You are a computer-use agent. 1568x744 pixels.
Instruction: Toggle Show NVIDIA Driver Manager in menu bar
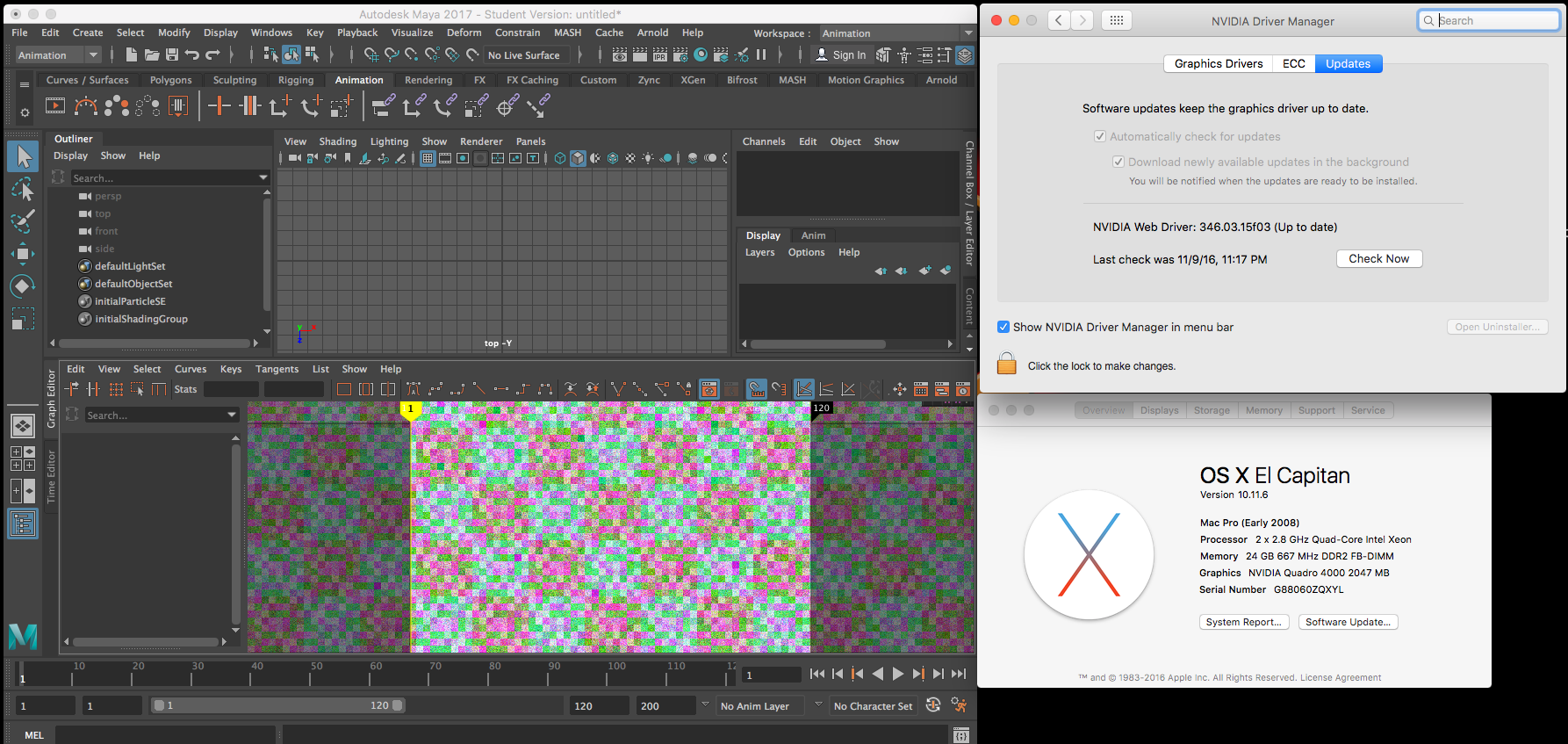pos(1003,327)
